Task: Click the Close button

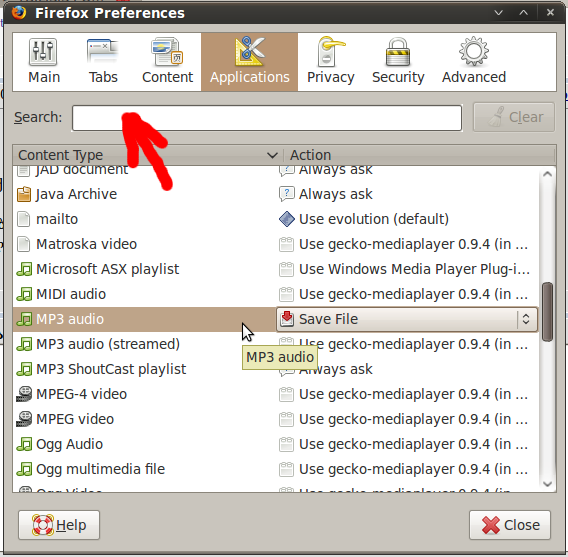Action: pyautogui.click(x=510, y=525)
